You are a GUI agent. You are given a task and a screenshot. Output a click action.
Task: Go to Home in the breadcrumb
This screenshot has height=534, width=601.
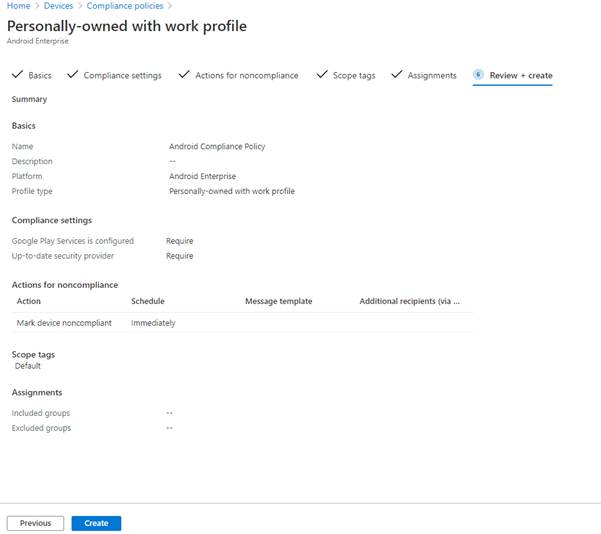tap(18, 6)
